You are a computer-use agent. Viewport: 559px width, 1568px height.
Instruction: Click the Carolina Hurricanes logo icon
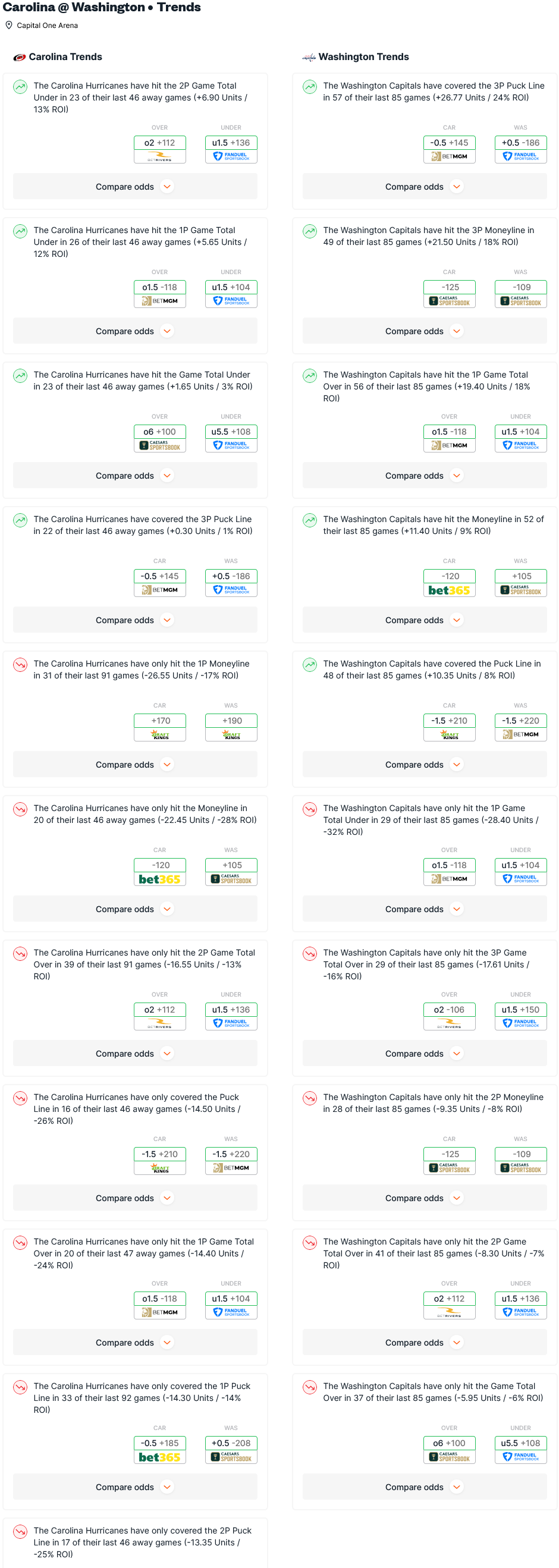point(20,57)
